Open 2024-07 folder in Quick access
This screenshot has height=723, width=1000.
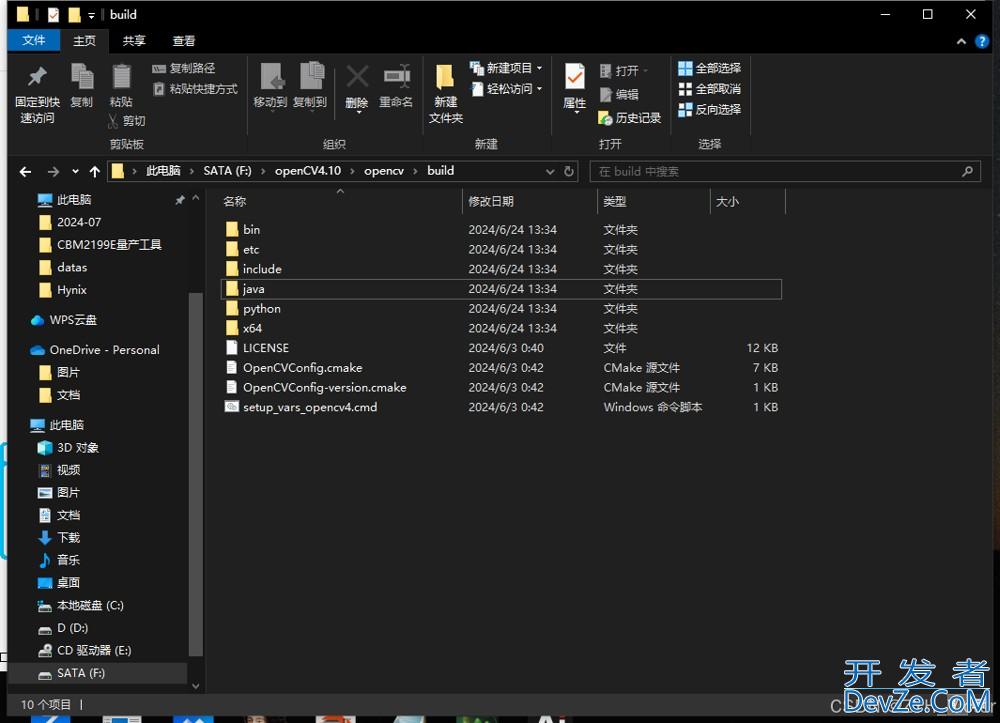[78, 223]
